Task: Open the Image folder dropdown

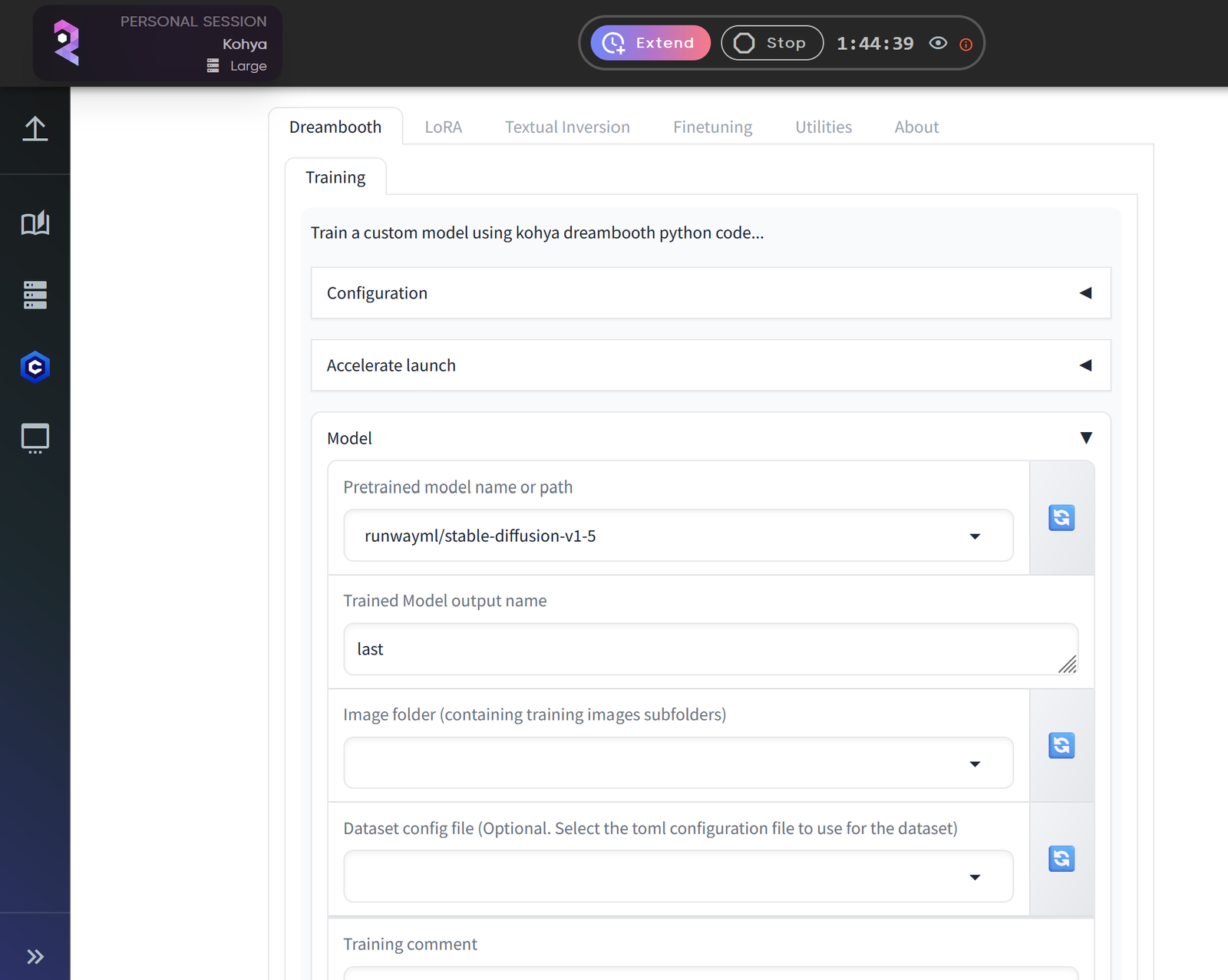Action: pyautogui.click(x=678, y=764)
